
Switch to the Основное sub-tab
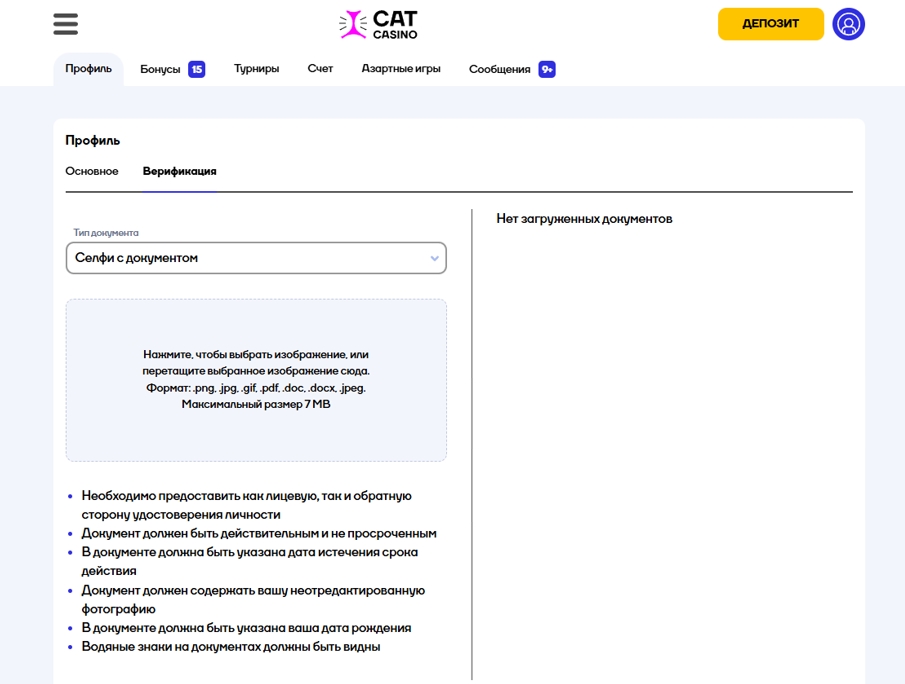click(x=92, y=171)
